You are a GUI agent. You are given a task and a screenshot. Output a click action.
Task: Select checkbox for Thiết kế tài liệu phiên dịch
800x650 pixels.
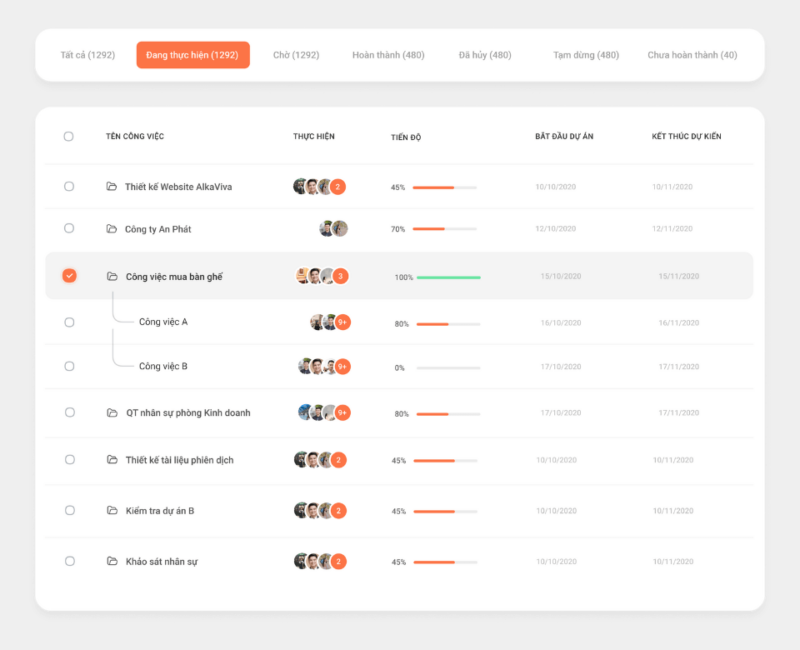tap(70, 460)
